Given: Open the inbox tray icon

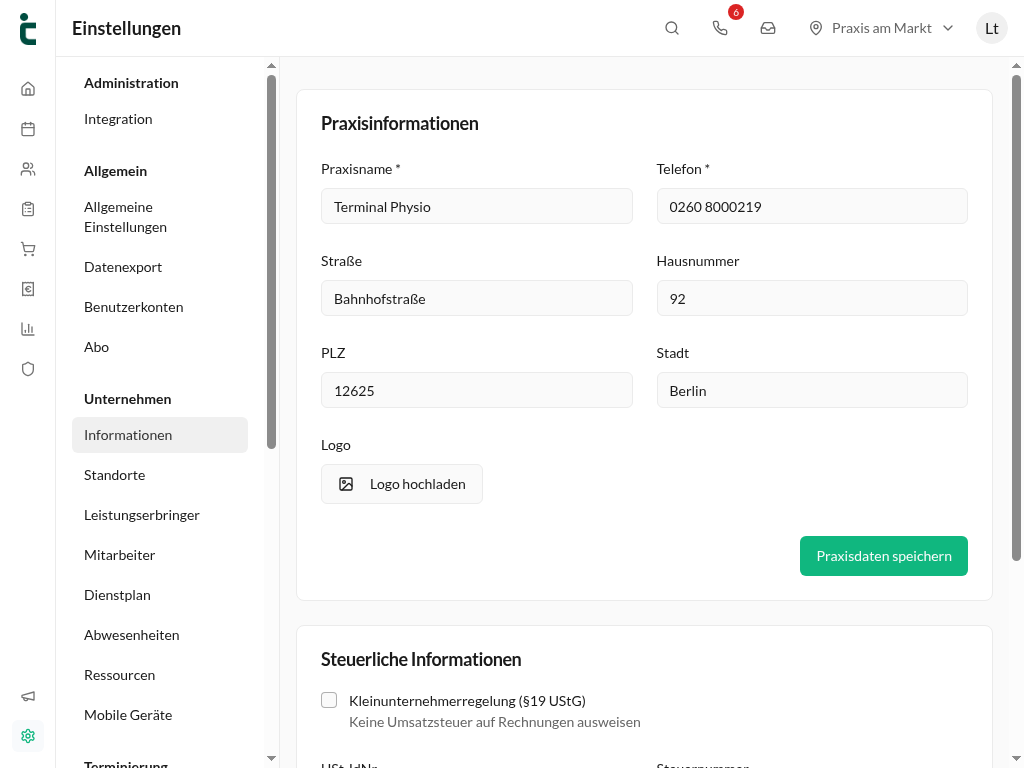Looking at the screenshot, I should click(x=768, y=28).
